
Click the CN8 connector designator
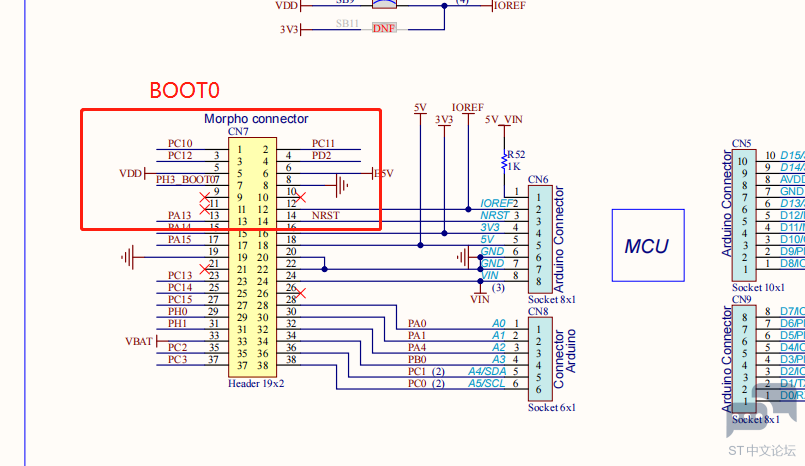point(538,312)
